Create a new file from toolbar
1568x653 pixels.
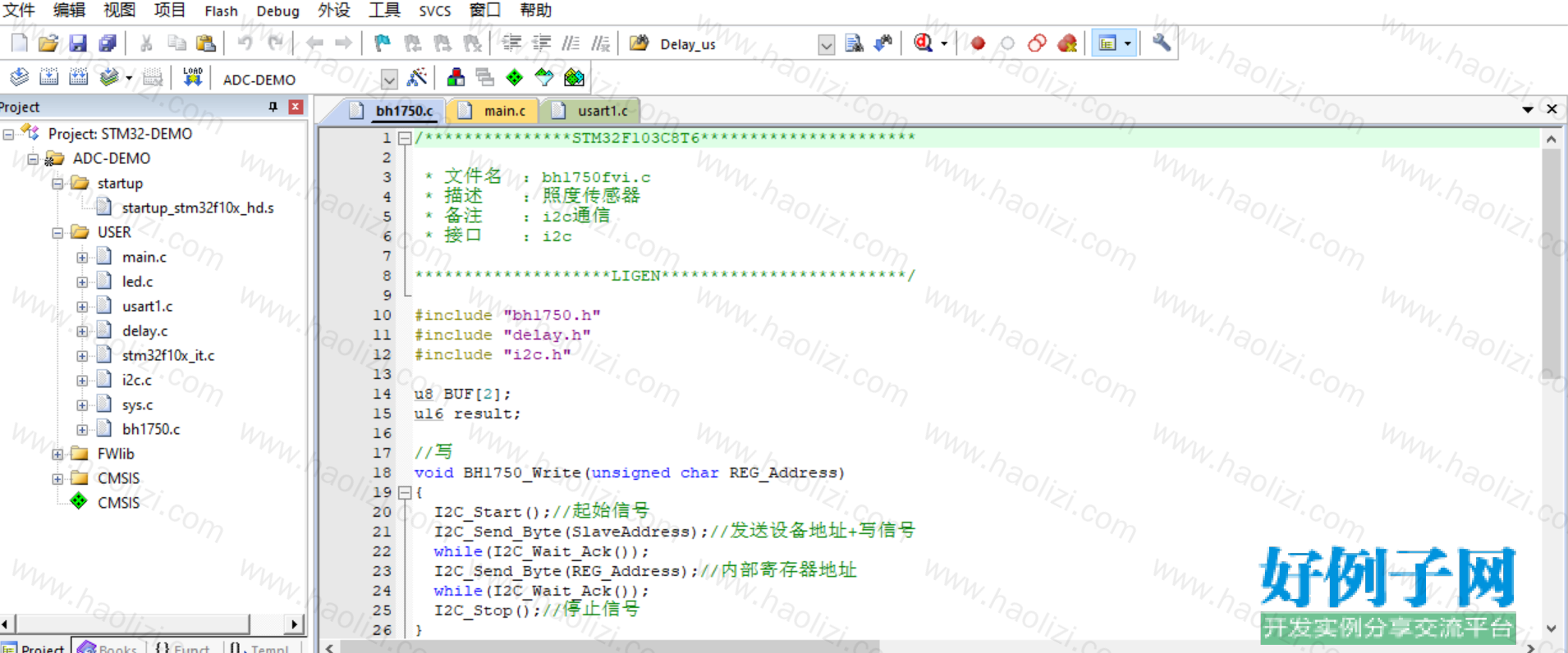(19, 43)
